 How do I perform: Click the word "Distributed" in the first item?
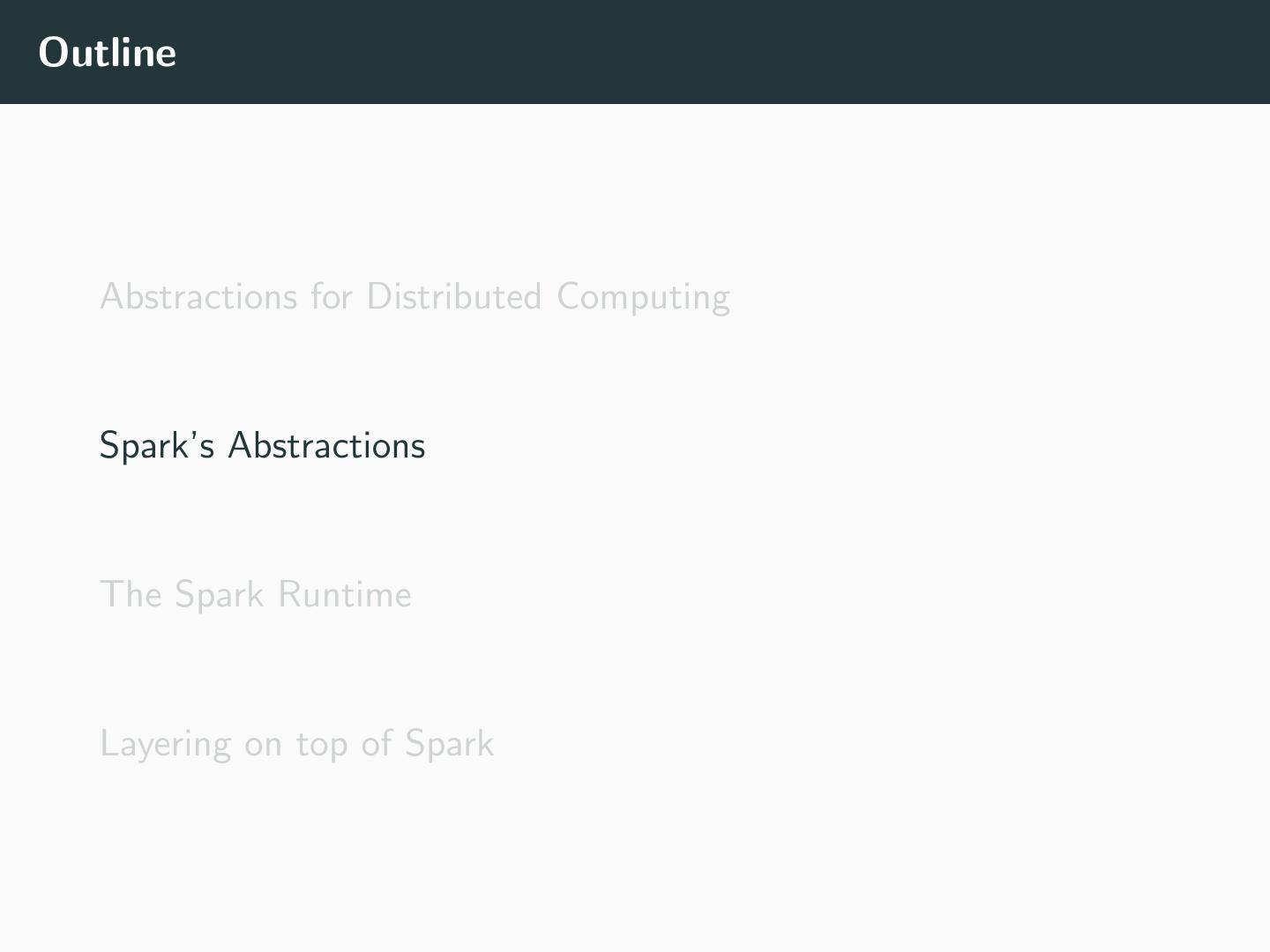pos(453,296)
